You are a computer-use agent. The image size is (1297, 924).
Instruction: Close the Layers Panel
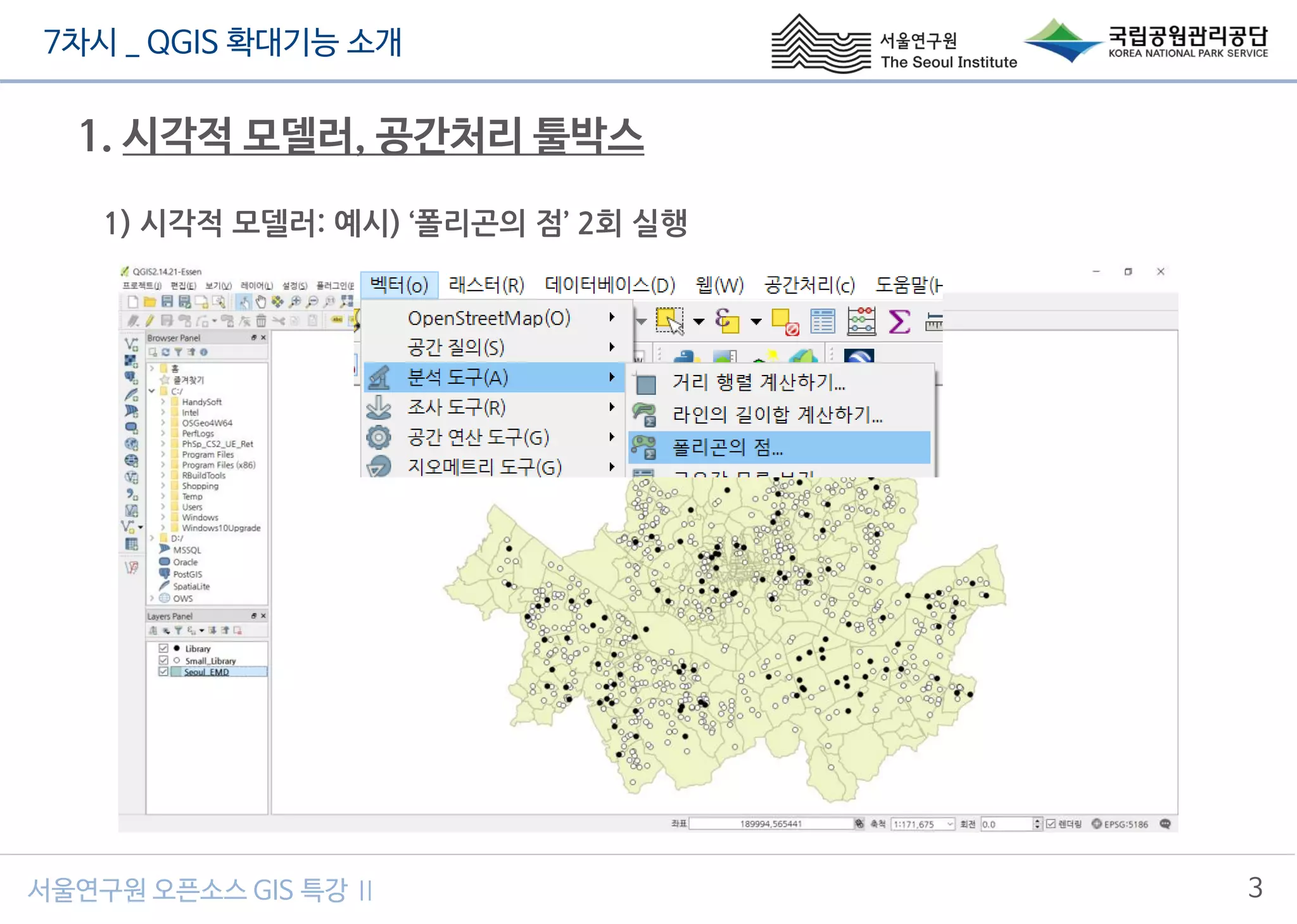(263, 616)
